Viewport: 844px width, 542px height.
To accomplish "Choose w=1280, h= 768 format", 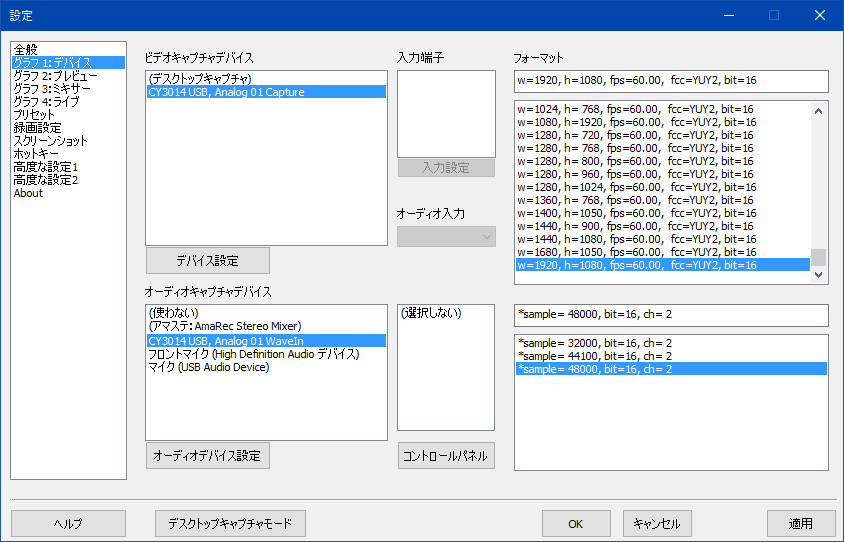I will click(663, 148).
